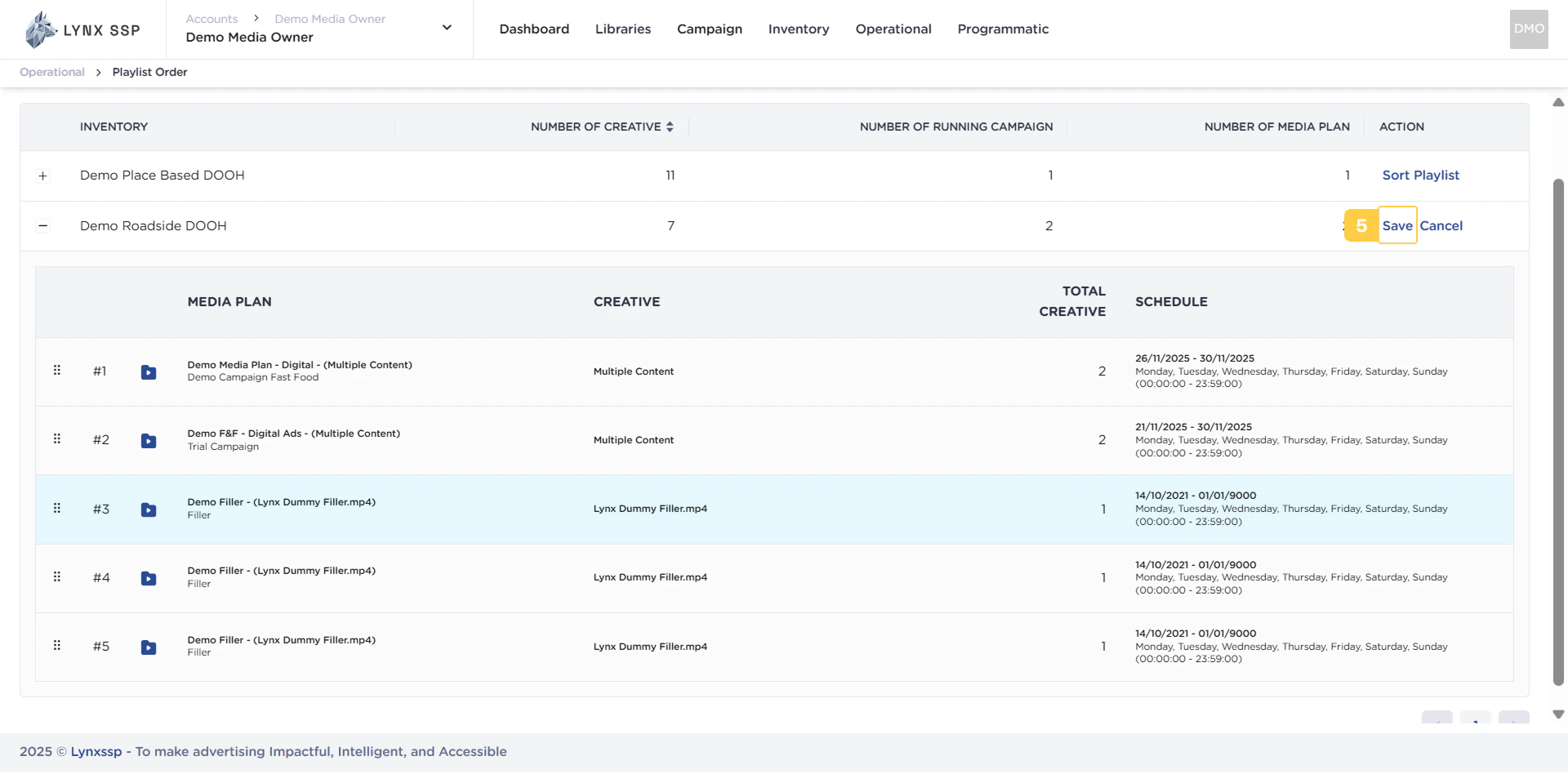Open the Demo Media Owner account dropdown
Viewport: 1568px width, 774px height.
pyautogui.click(x=447, y=28)
